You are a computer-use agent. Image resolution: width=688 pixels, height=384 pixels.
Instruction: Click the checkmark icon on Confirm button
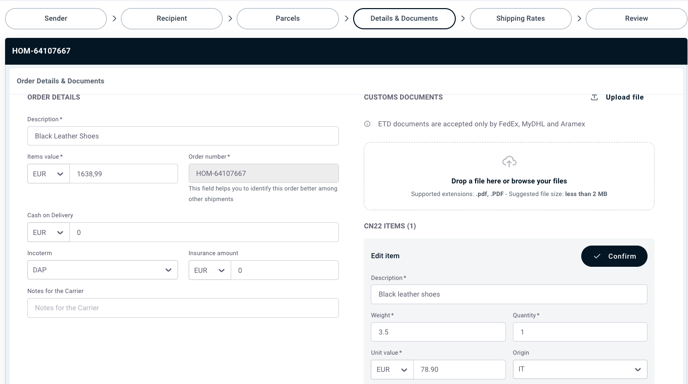[x=597, y=256]
